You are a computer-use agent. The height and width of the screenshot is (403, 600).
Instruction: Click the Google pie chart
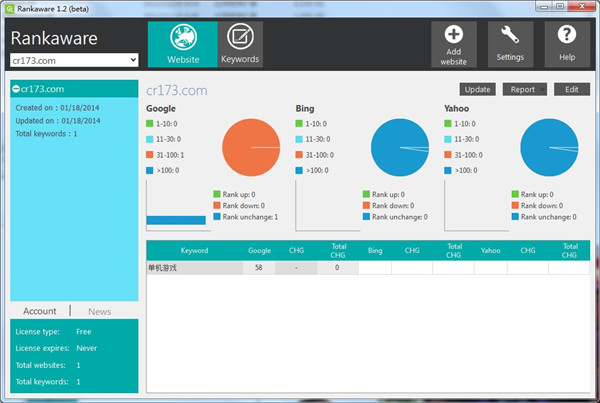point(251,147)
